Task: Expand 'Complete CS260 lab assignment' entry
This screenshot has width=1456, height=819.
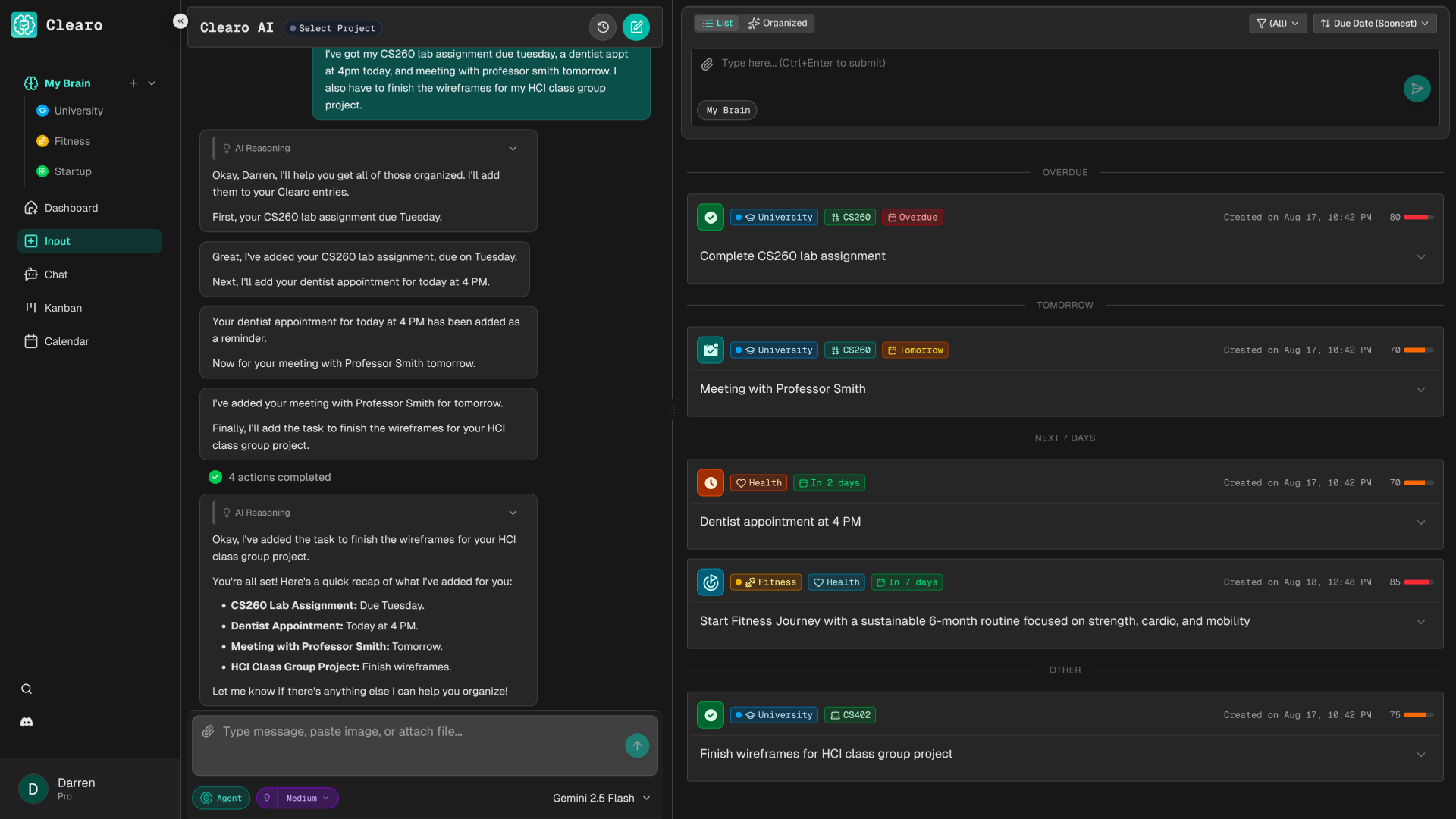Action: pos(1421,257)
